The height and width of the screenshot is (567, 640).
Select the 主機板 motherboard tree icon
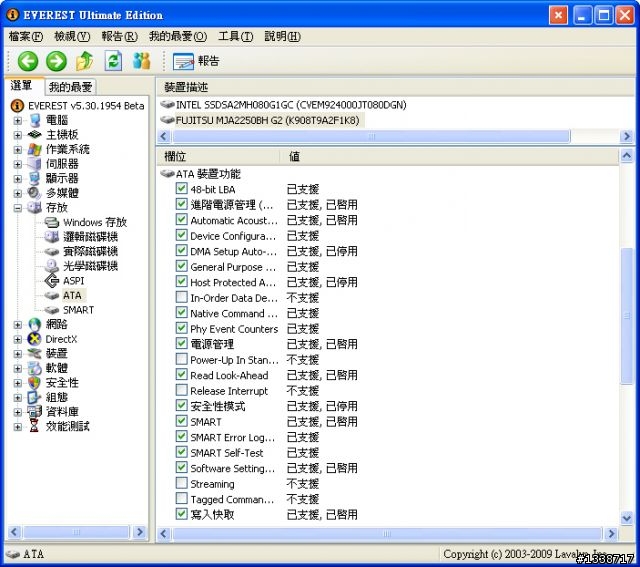(x=35, y=135)
